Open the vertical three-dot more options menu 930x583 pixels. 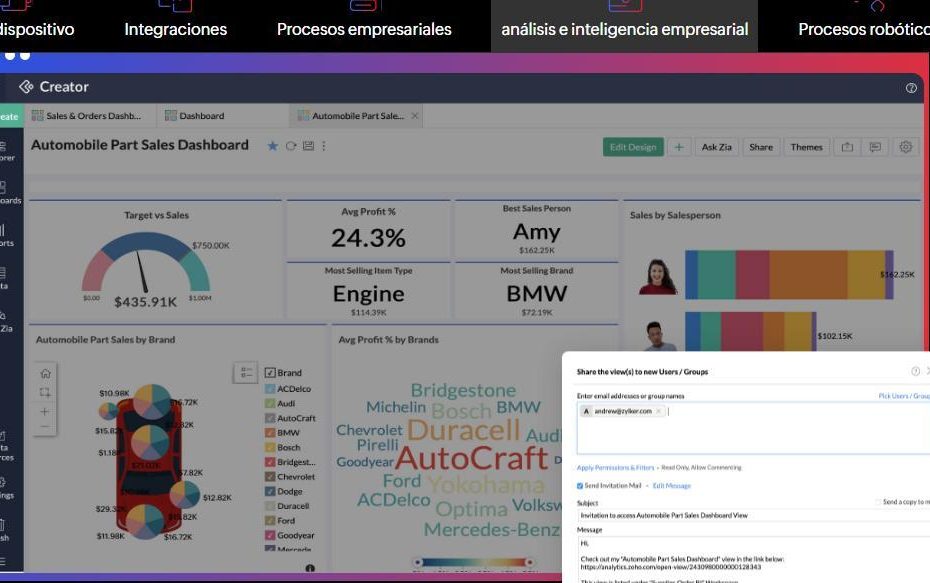[x=324, y=146]
